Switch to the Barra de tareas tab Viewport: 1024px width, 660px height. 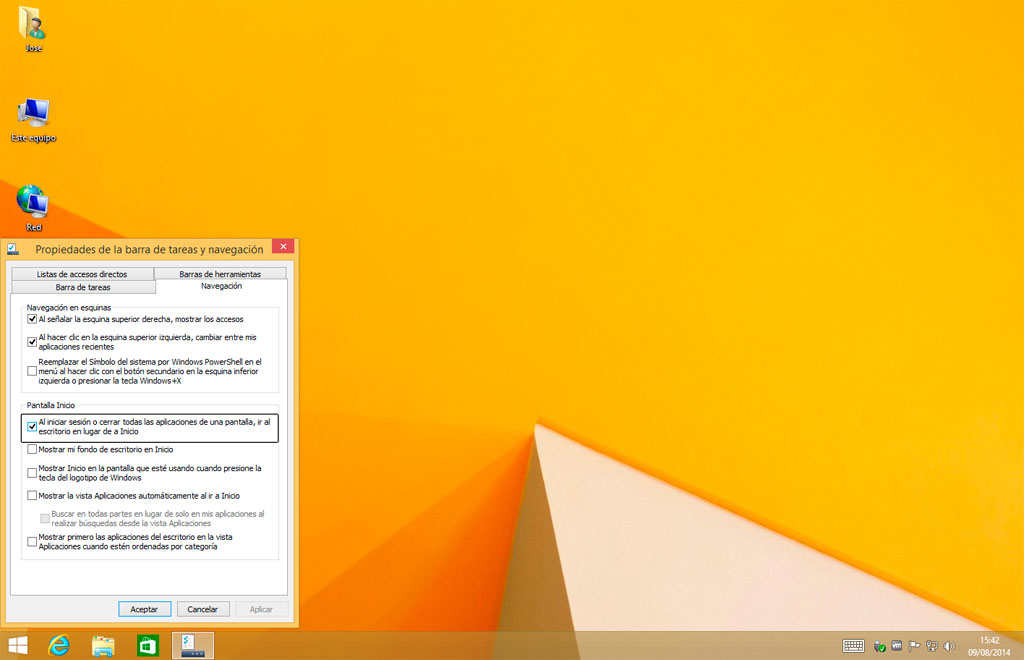pos(83,287)
